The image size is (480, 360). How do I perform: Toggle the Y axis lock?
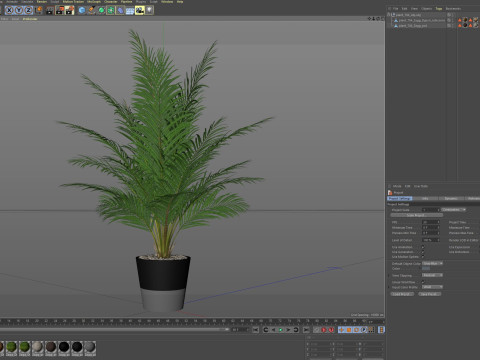coord(19,10)
